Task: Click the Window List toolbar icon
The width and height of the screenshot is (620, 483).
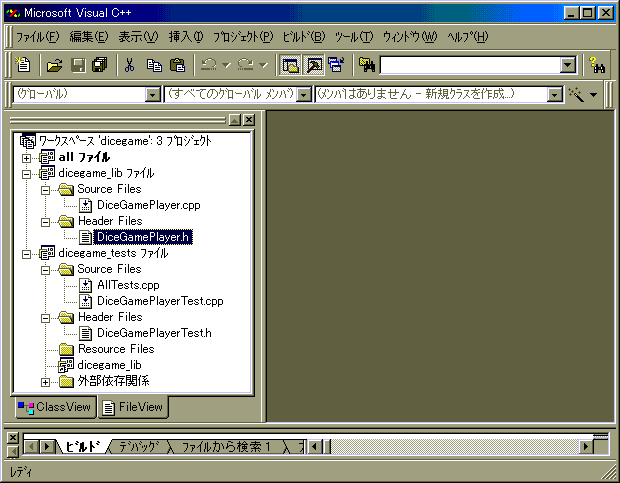Action: (336, 65)
